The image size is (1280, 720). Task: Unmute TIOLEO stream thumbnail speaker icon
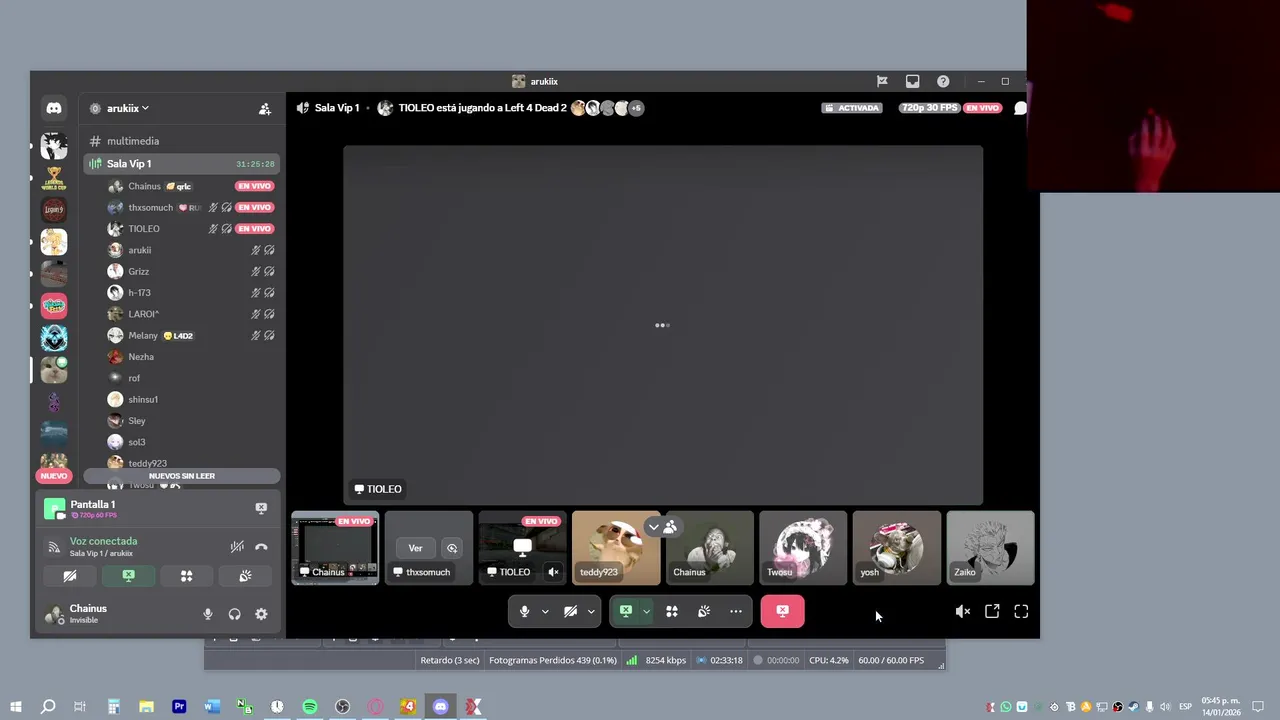(553, 572)
